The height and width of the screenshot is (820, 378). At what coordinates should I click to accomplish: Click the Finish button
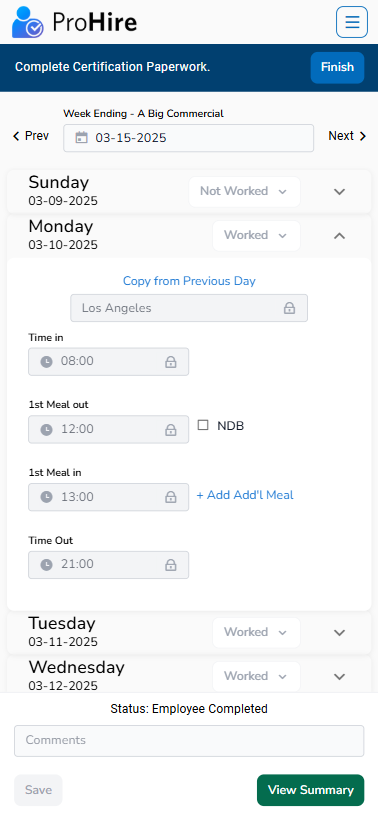[337, 67]
